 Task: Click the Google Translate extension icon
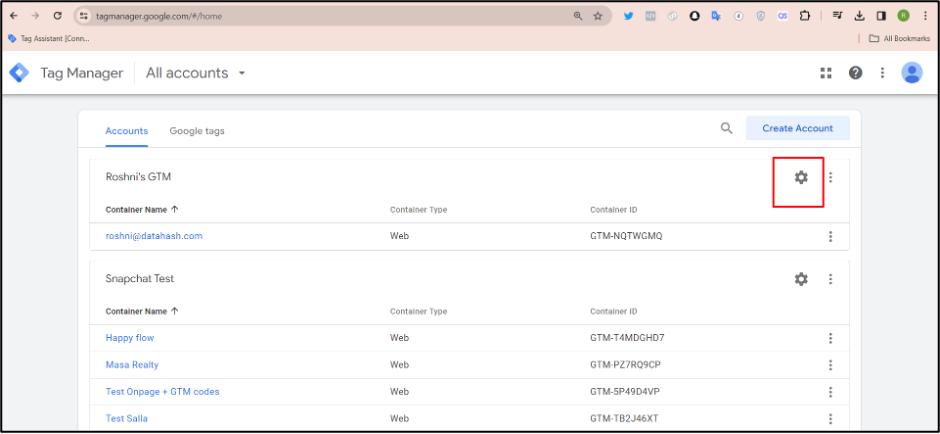716,16
